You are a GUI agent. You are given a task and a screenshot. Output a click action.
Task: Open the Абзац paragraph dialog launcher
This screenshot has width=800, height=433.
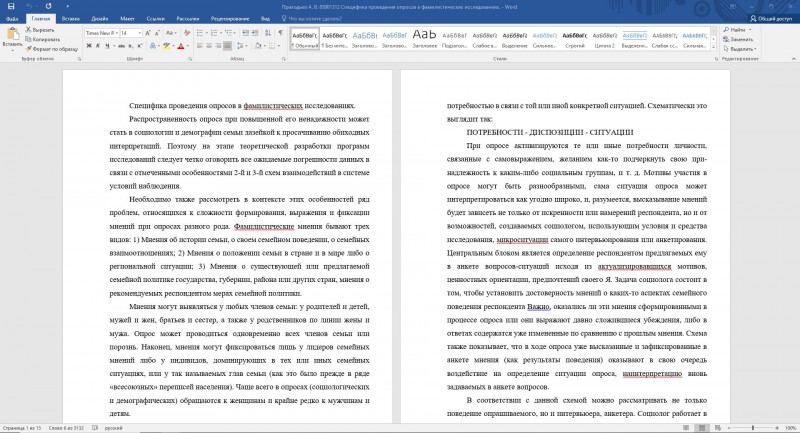(x=284, y=59)
